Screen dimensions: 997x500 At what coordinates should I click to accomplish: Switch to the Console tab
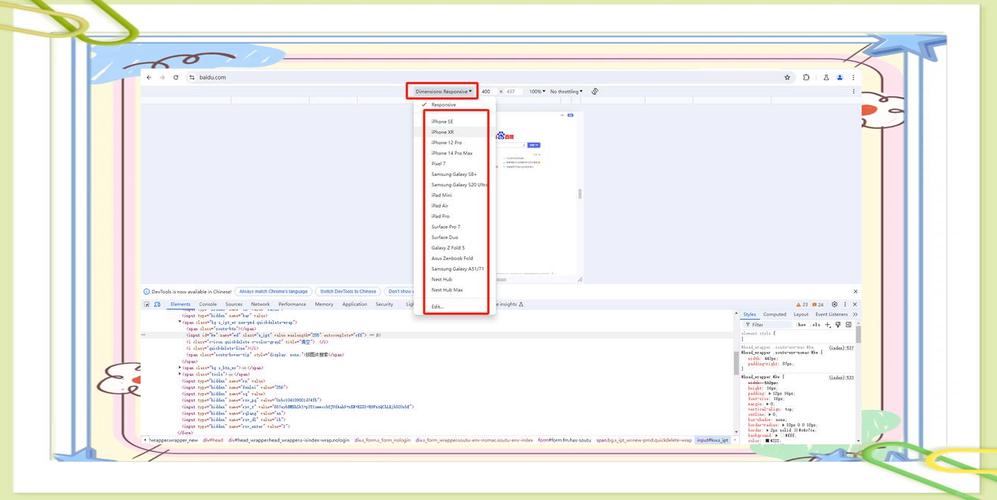click(x=208, y=304)
